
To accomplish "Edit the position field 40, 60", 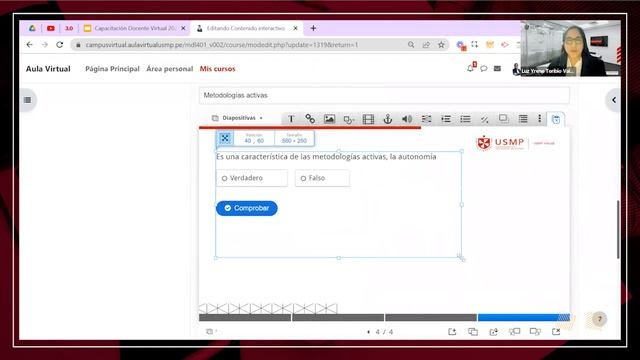I will click(x=254, y=138).
